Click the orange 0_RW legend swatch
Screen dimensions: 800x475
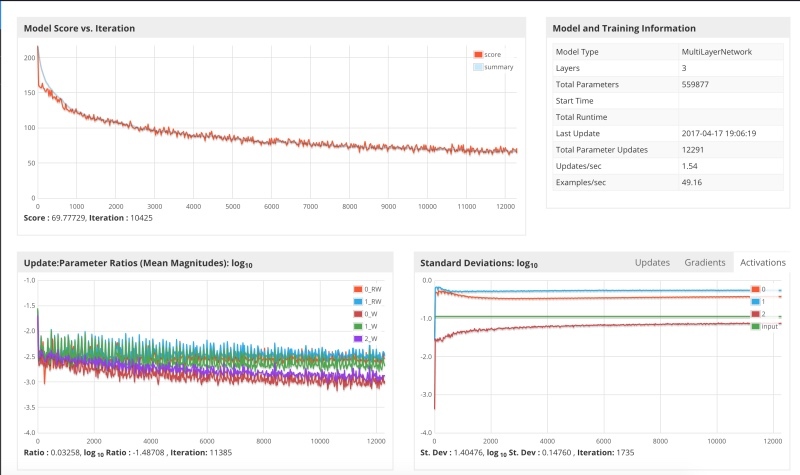[x=358, y=289]
